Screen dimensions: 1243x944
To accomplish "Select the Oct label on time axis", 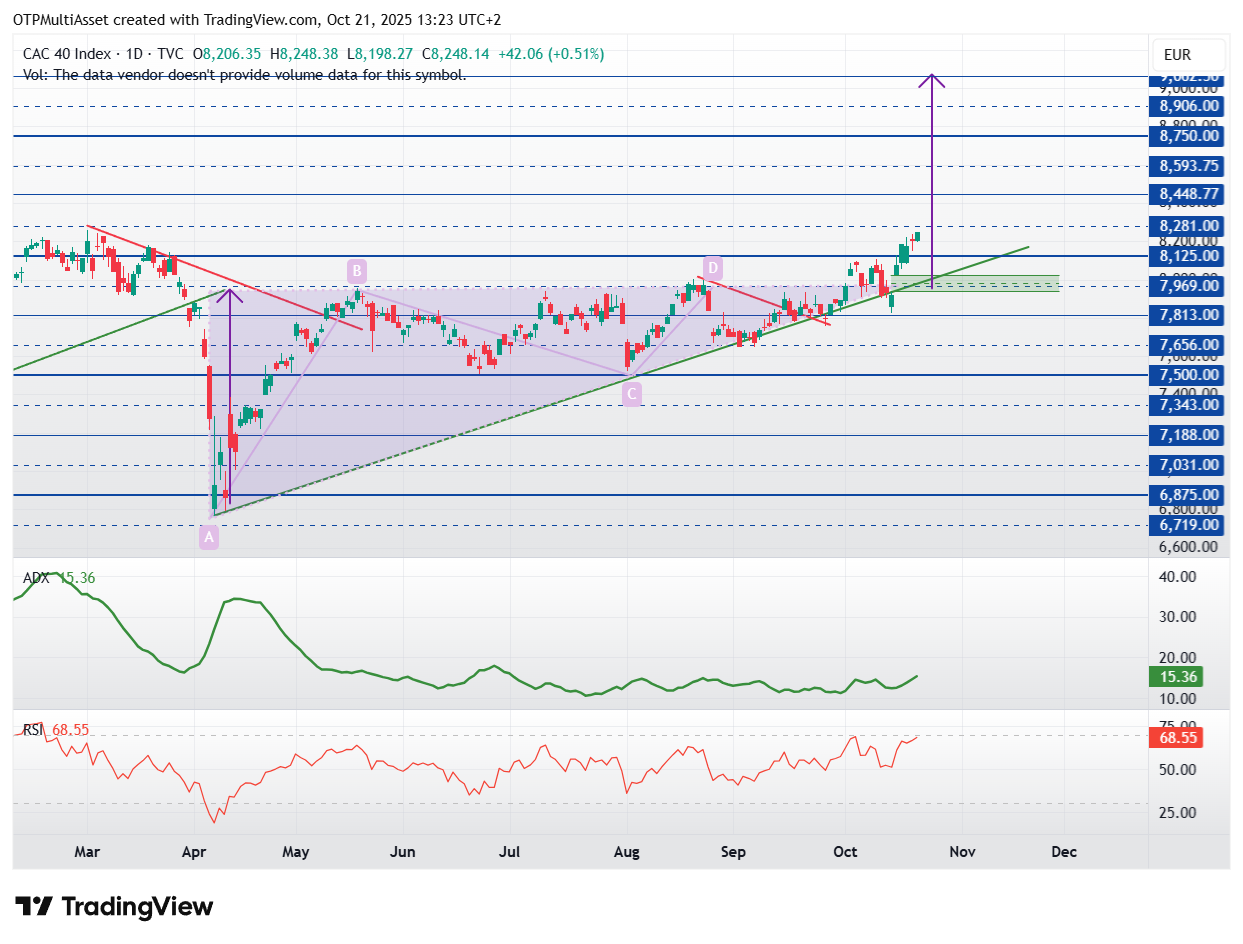I will (x=846, y=852).
